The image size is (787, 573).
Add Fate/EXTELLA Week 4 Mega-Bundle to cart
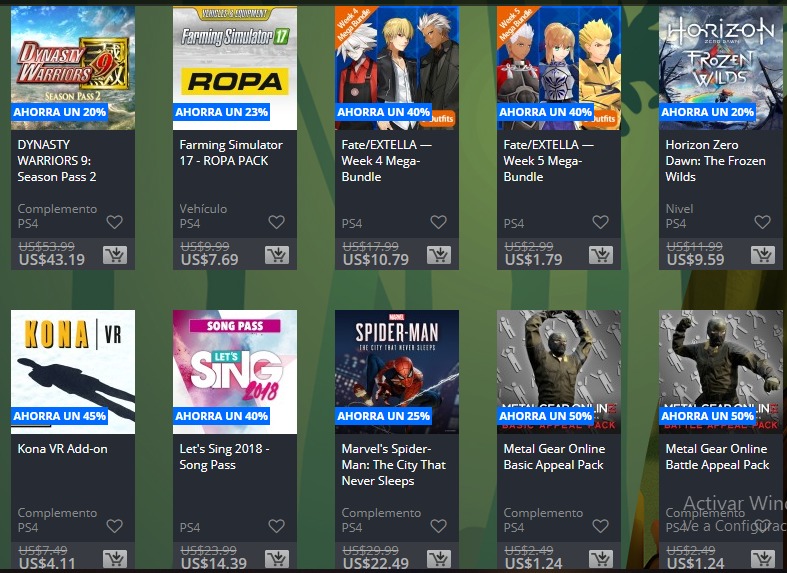[439, 255]
